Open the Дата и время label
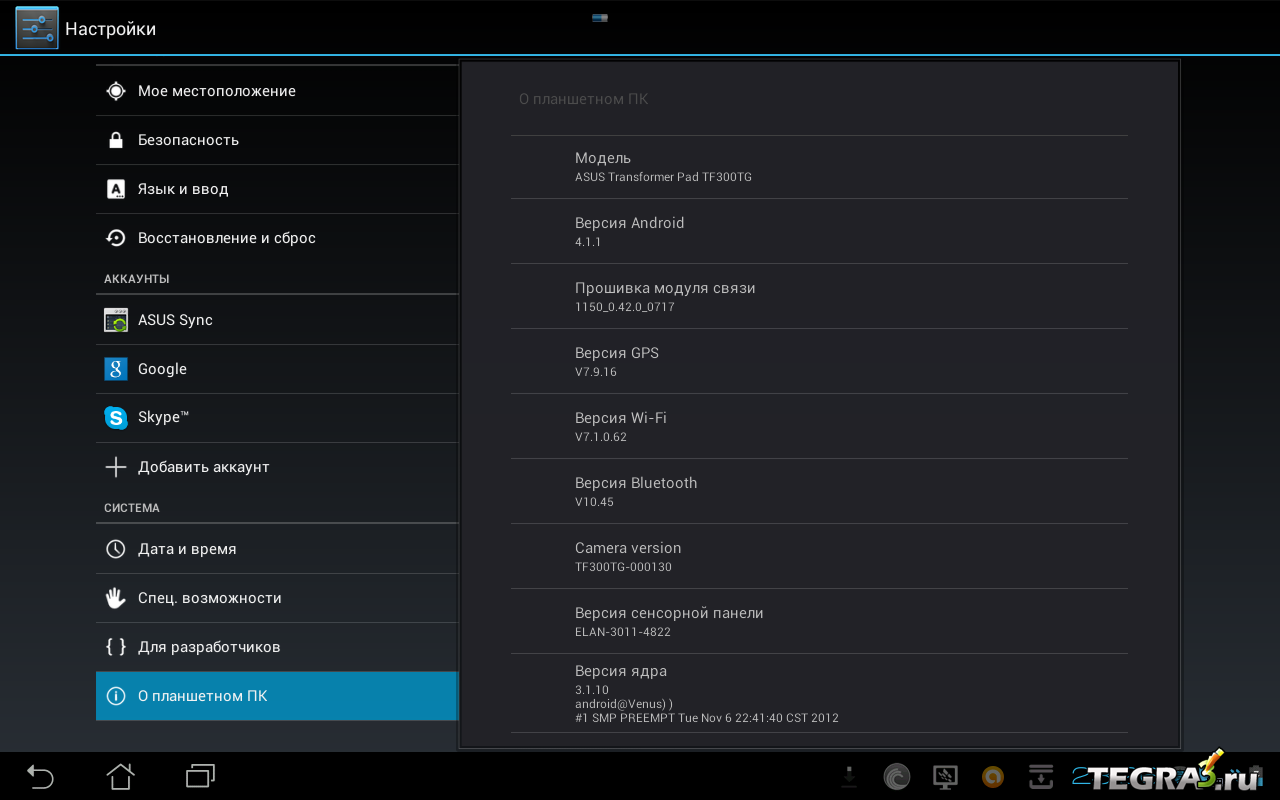Viewport: 1280px width, 800px height. (x=187, y=549)
